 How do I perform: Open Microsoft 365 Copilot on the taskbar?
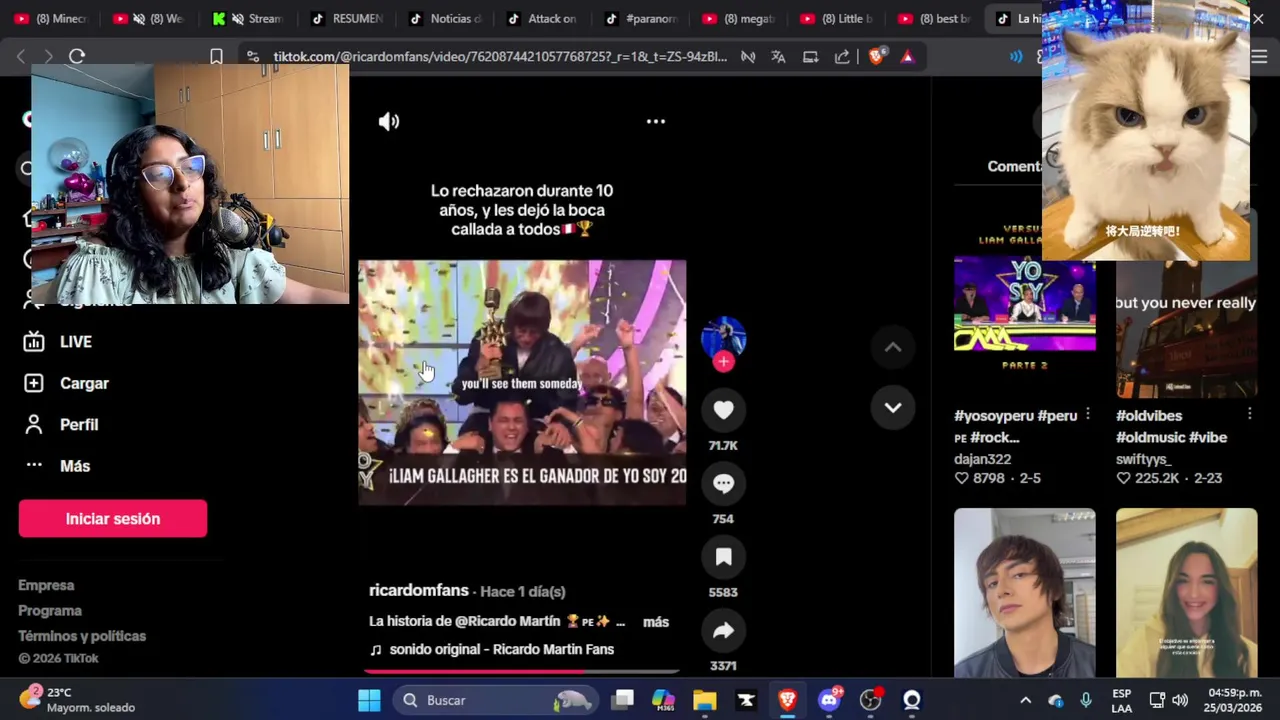pos(663,700)
